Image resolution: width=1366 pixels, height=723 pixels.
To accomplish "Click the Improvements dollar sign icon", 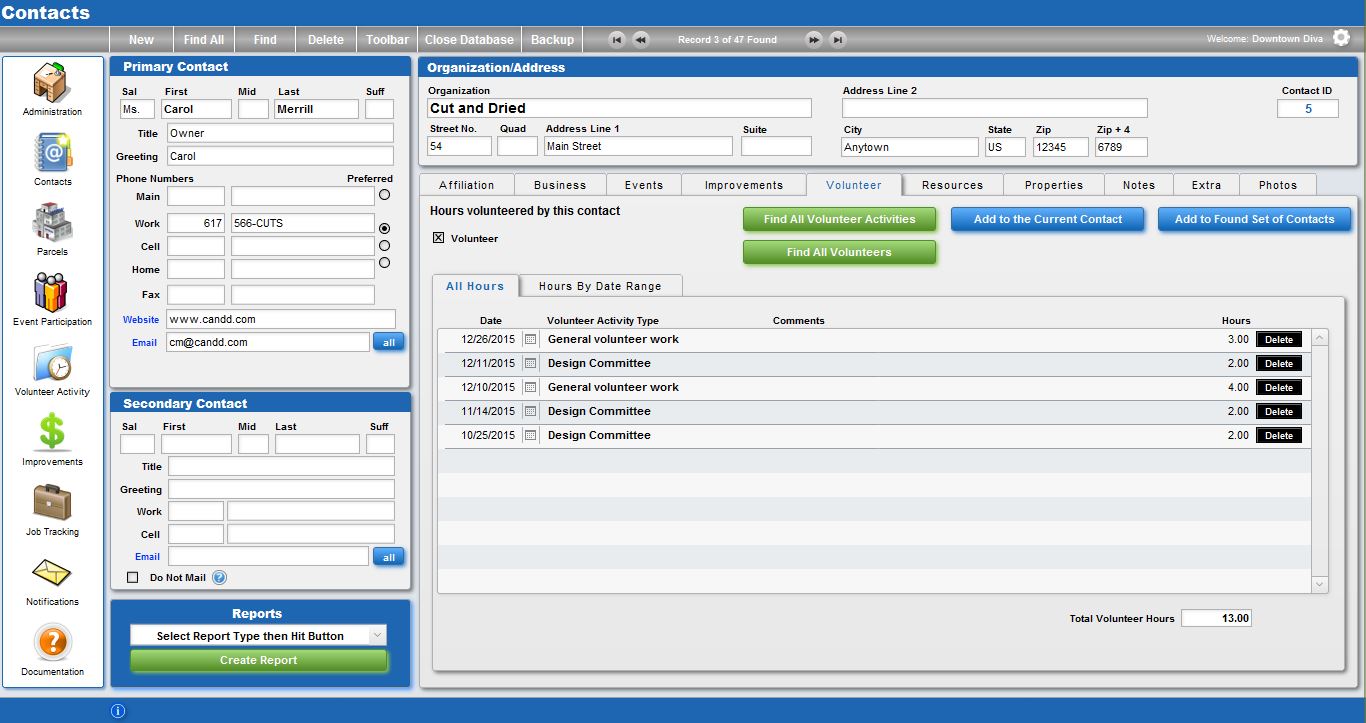I will pyautogui.click(x=52, y=432).
